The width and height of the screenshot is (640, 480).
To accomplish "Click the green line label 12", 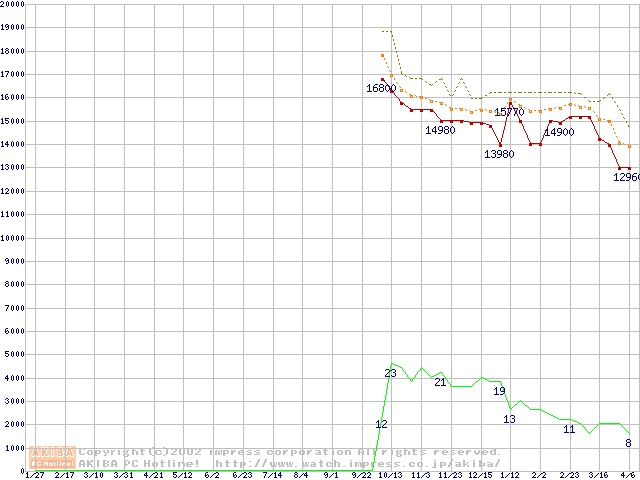I will pos(381,424).
